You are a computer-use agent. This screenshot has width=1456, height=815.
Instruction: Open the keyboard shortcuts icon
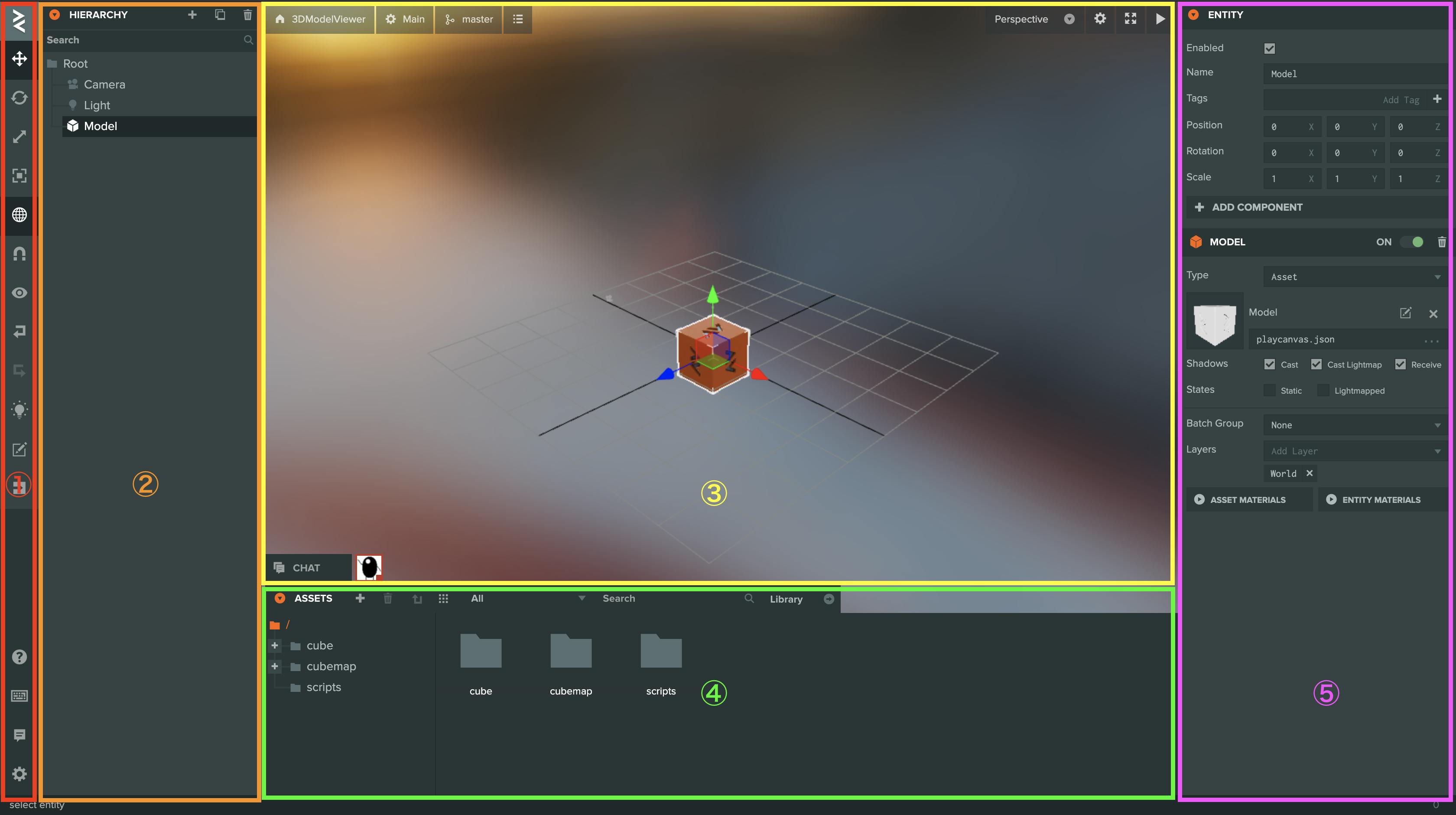click(x=19, y=696)
